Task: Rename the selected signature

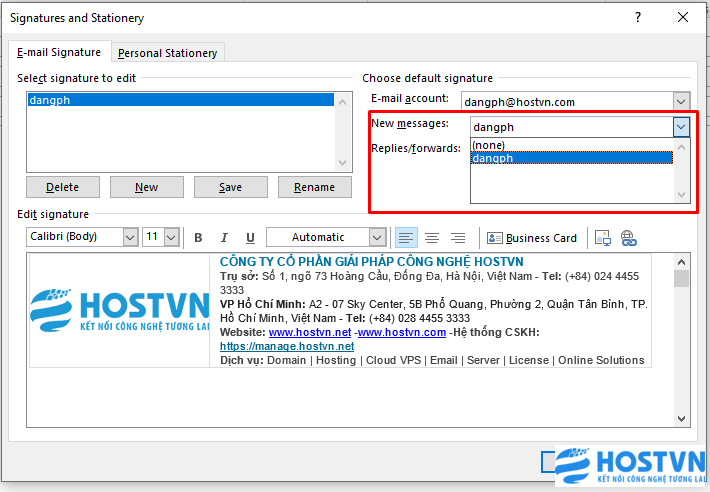Action: (x=315, y=187)
